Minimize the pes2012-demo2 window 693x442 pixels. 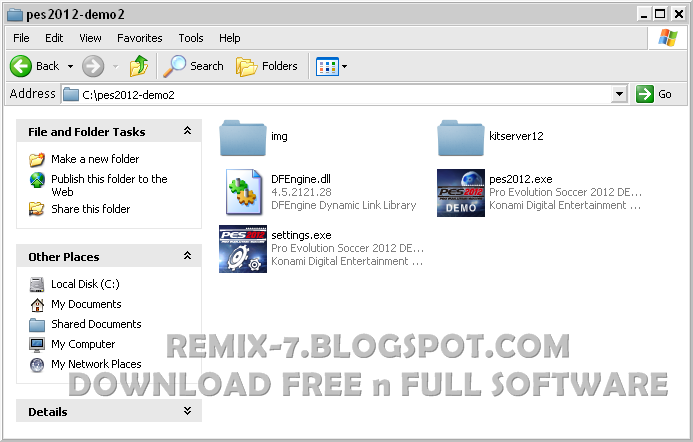tap(644, 15)
